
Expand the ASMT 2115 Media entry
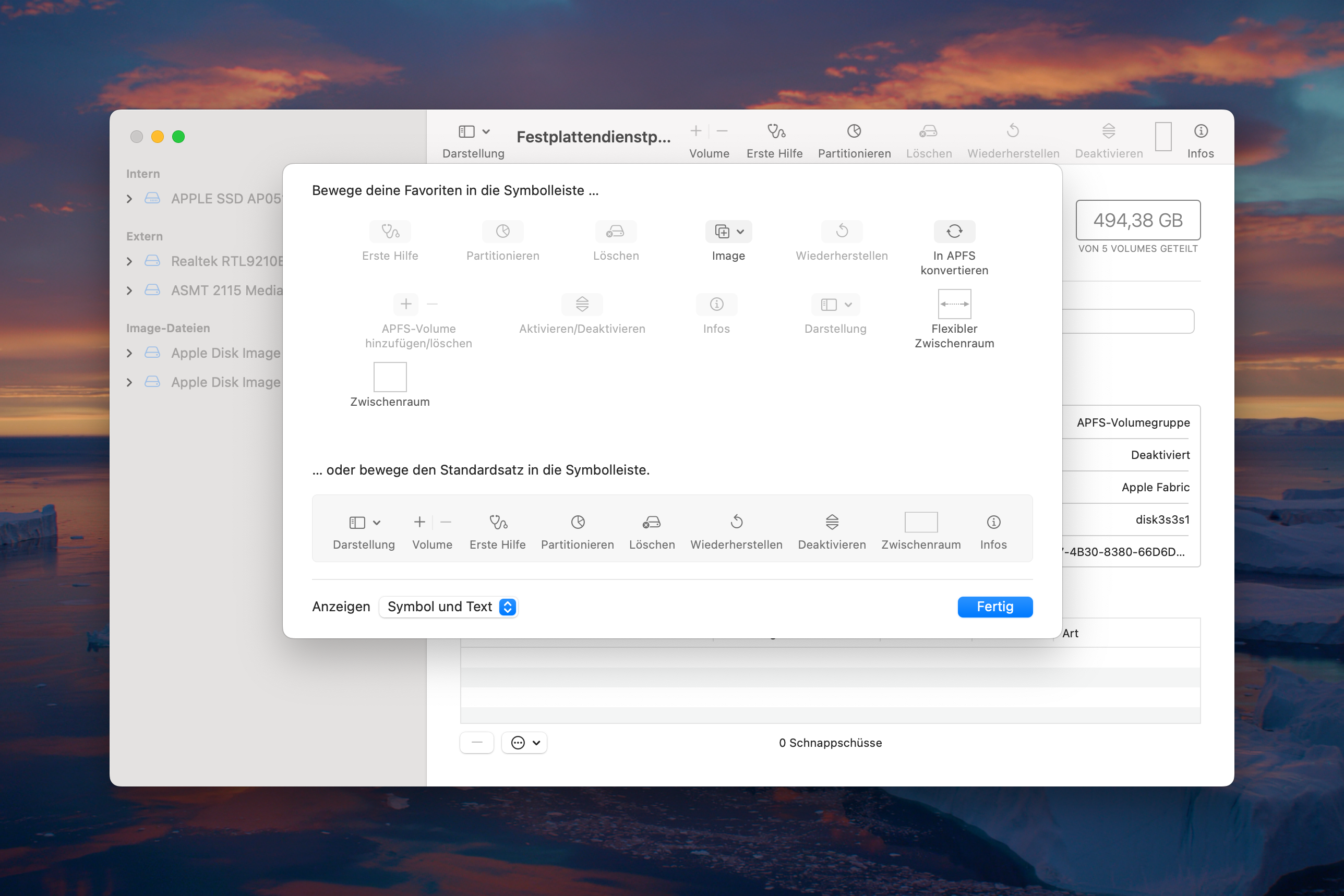129,290
